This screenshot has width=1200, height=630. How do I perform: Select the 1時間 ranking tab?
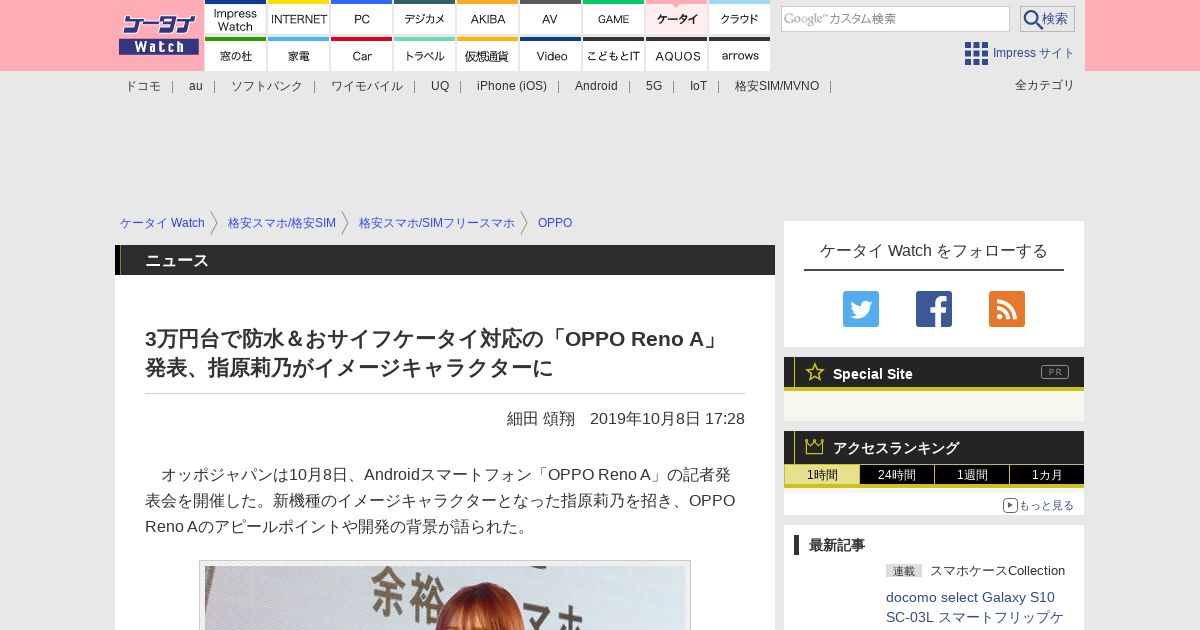pos(822,475)
